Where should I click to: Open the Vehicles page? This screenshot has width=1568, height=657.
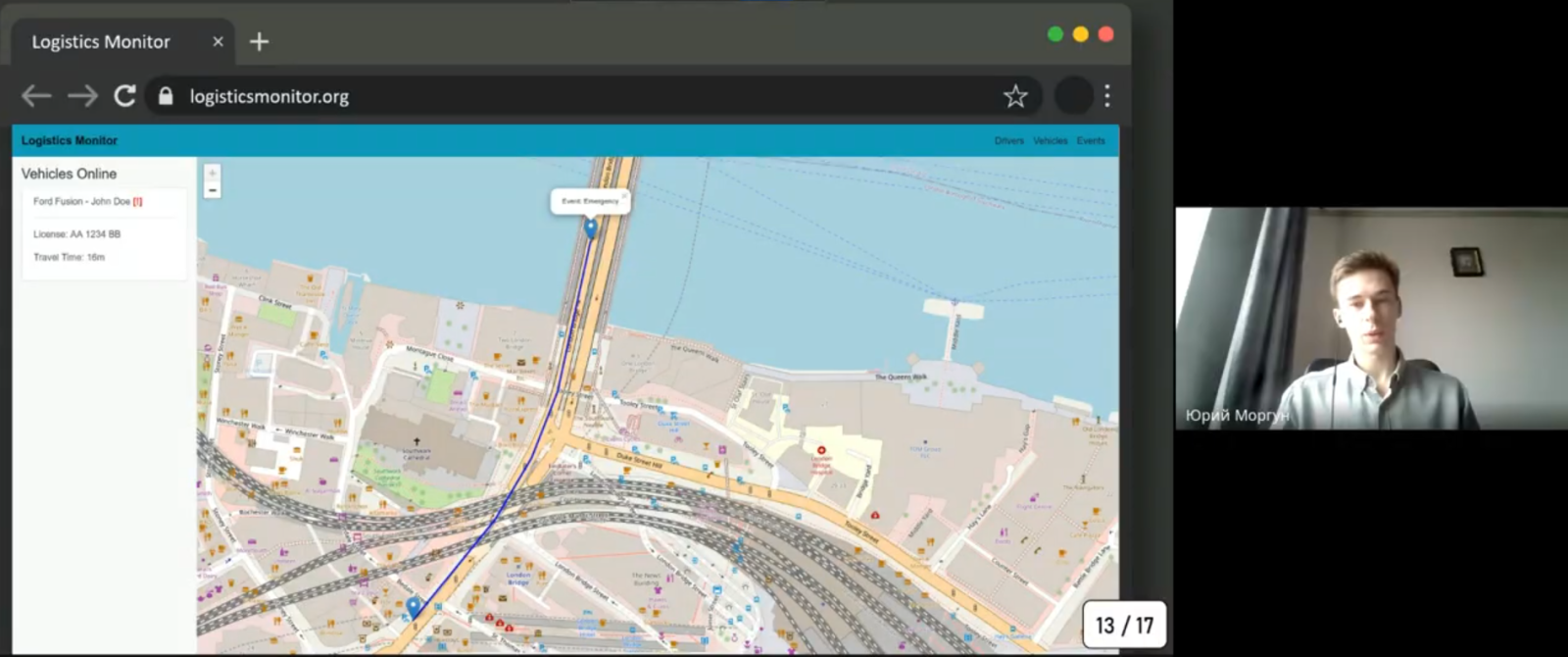coord(1050,141)
